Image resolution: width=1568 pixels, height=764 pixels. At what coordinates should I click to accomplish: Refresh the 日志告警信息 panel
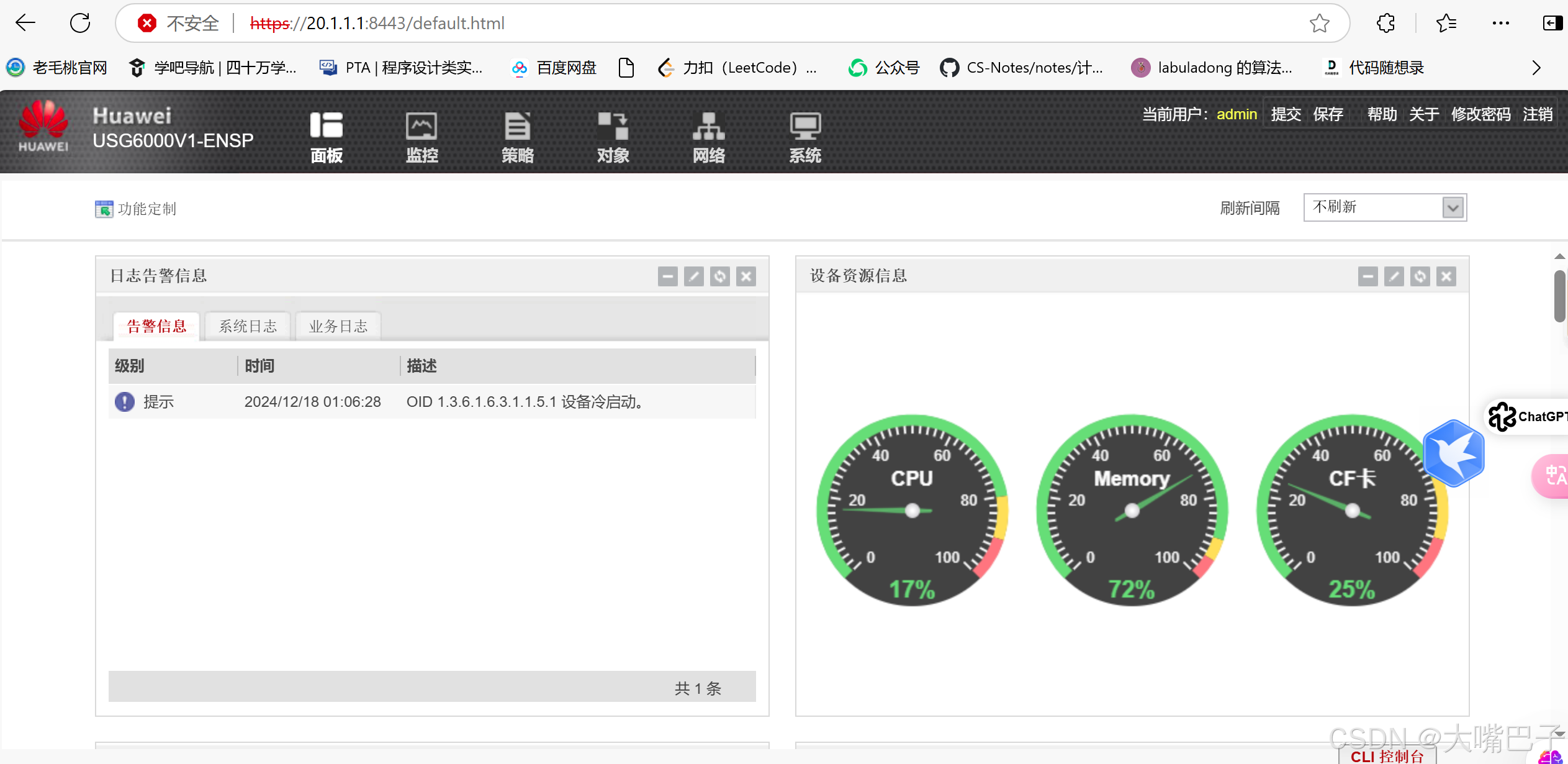719,276
